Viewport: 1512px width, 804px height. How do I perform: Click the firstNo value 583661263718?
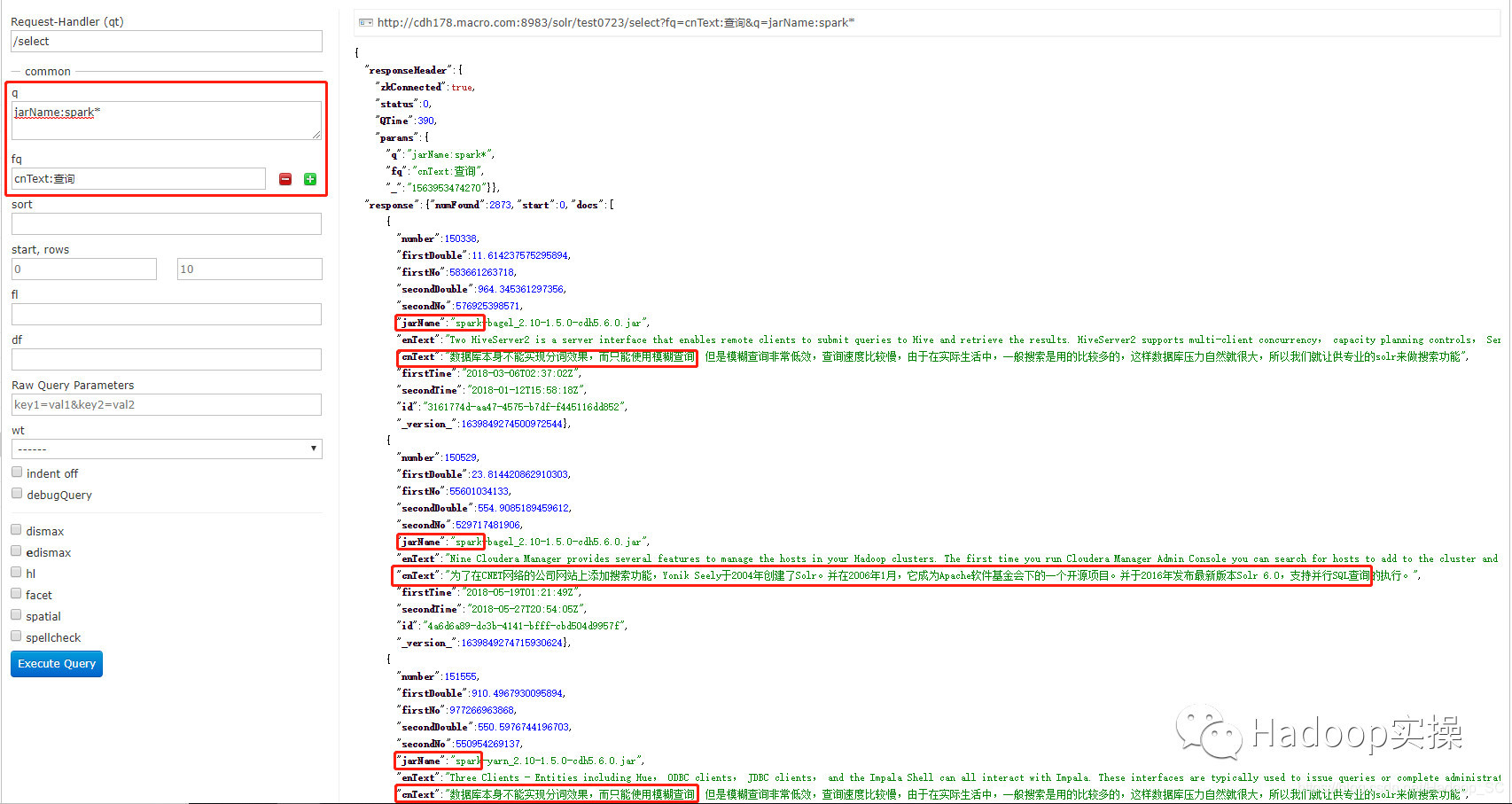(482, 272)
